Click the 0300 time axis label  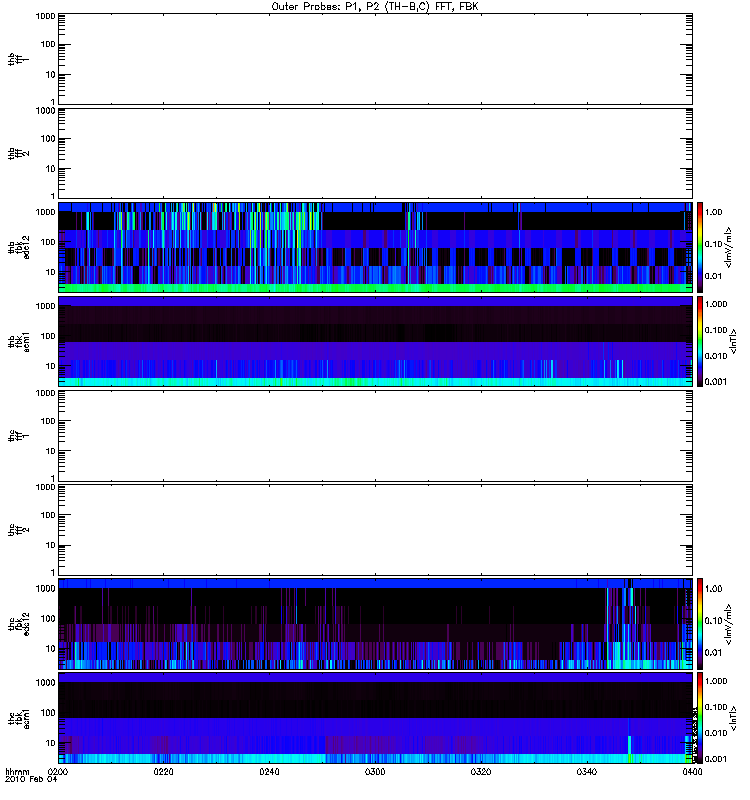pos(375,772)
